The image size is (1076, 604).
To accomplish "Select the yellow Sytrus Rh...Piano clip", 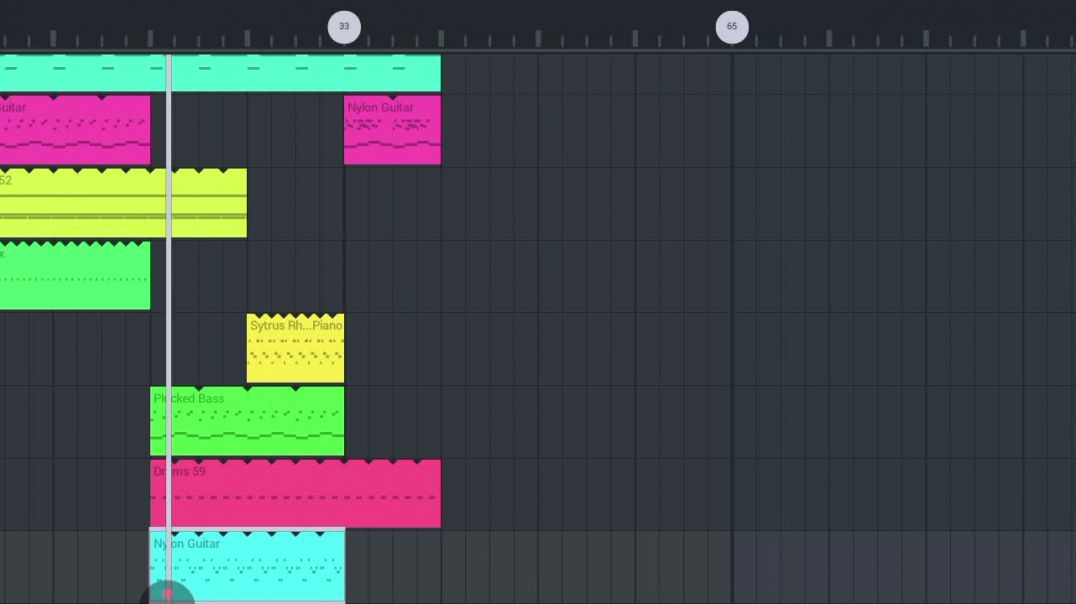I will coord(295,350).
